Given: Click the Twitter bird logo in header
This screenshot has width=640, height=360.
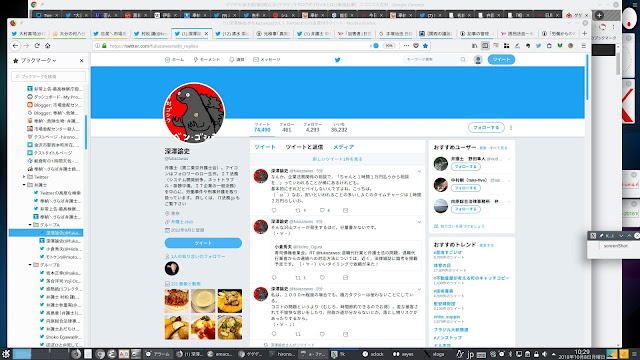Looking at the screenshot, I should (338, 60).
